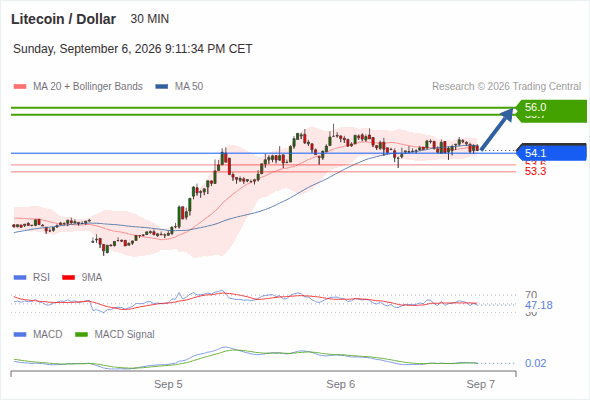Image resolution: width=590 pixels, height=400 pixels.
Task: Select the Sep 6 date axis marker
Action: click(341, 384)
